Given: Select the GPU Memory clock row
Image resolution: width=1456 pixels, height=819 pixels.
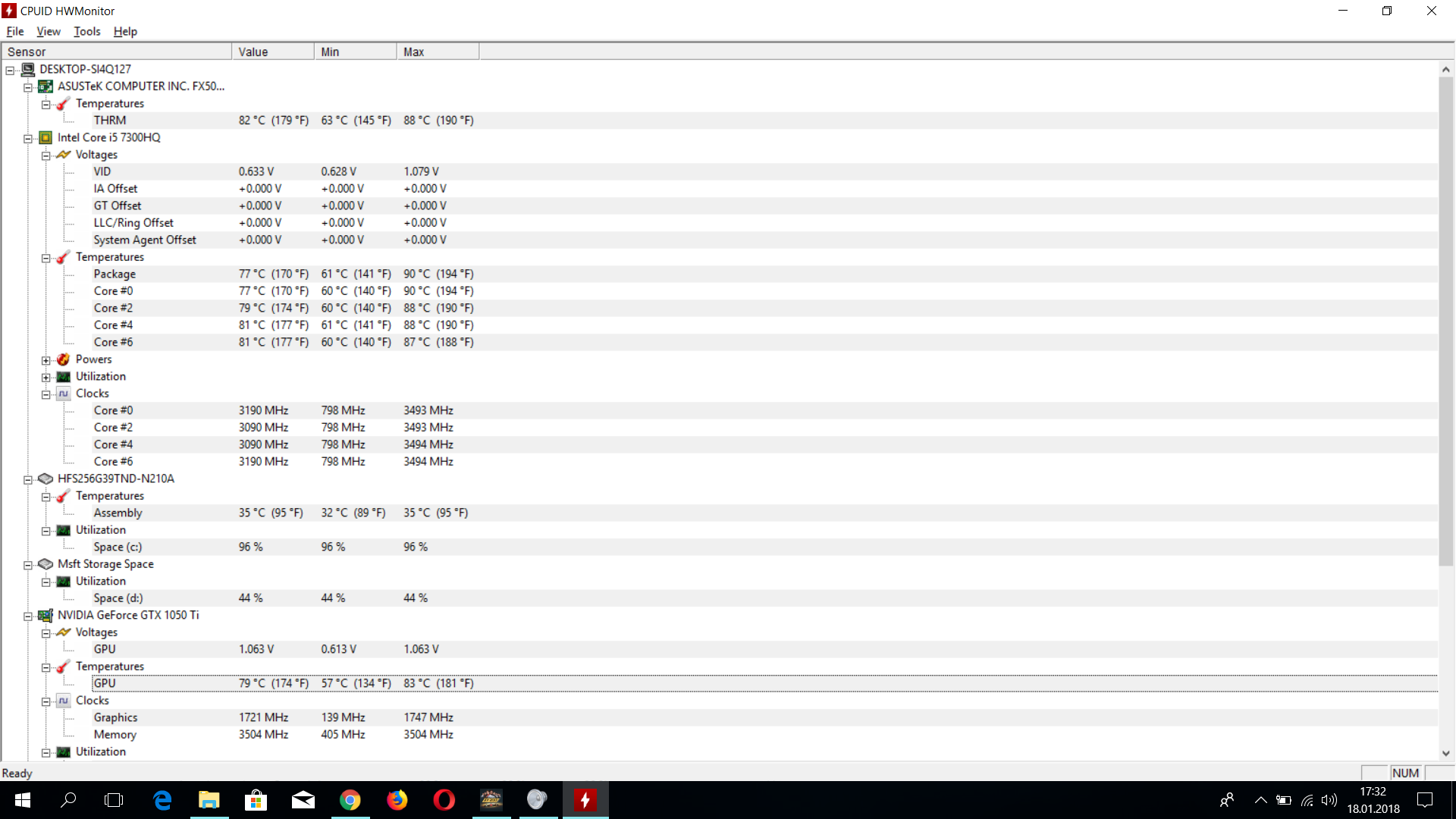Looking at the screenshot, I should (764, 735).
